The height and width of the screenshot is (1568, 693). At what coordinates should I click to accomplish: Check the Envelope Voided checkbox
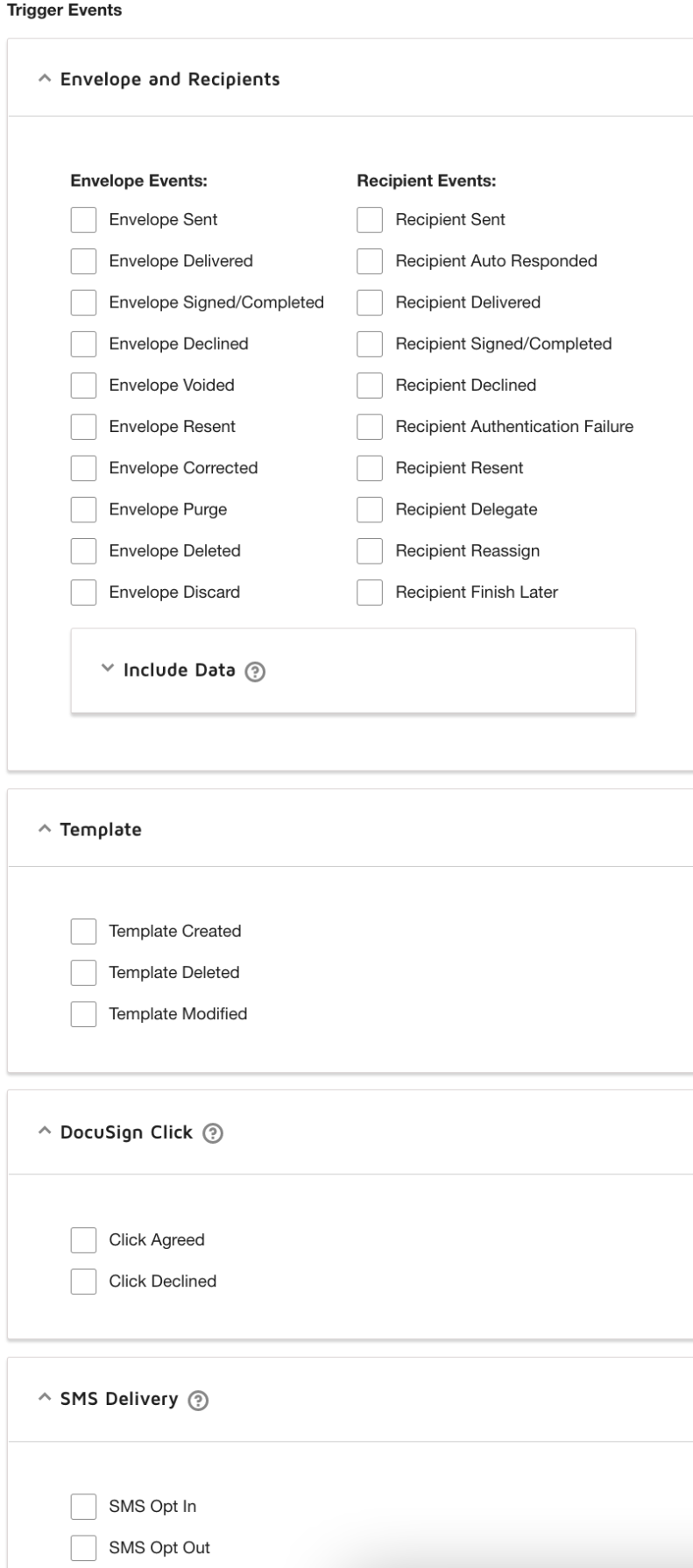[x=85, y=383]
